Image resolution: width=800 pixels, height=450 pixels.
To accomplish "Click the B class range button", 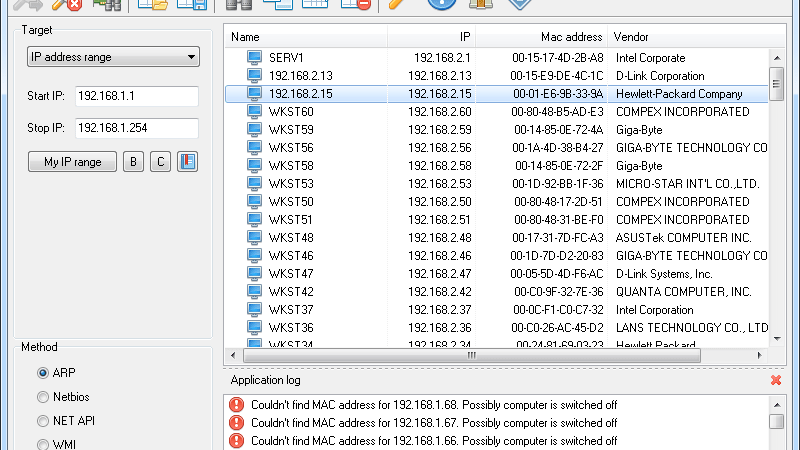I will pyautogui.click(x=133, y=162).
